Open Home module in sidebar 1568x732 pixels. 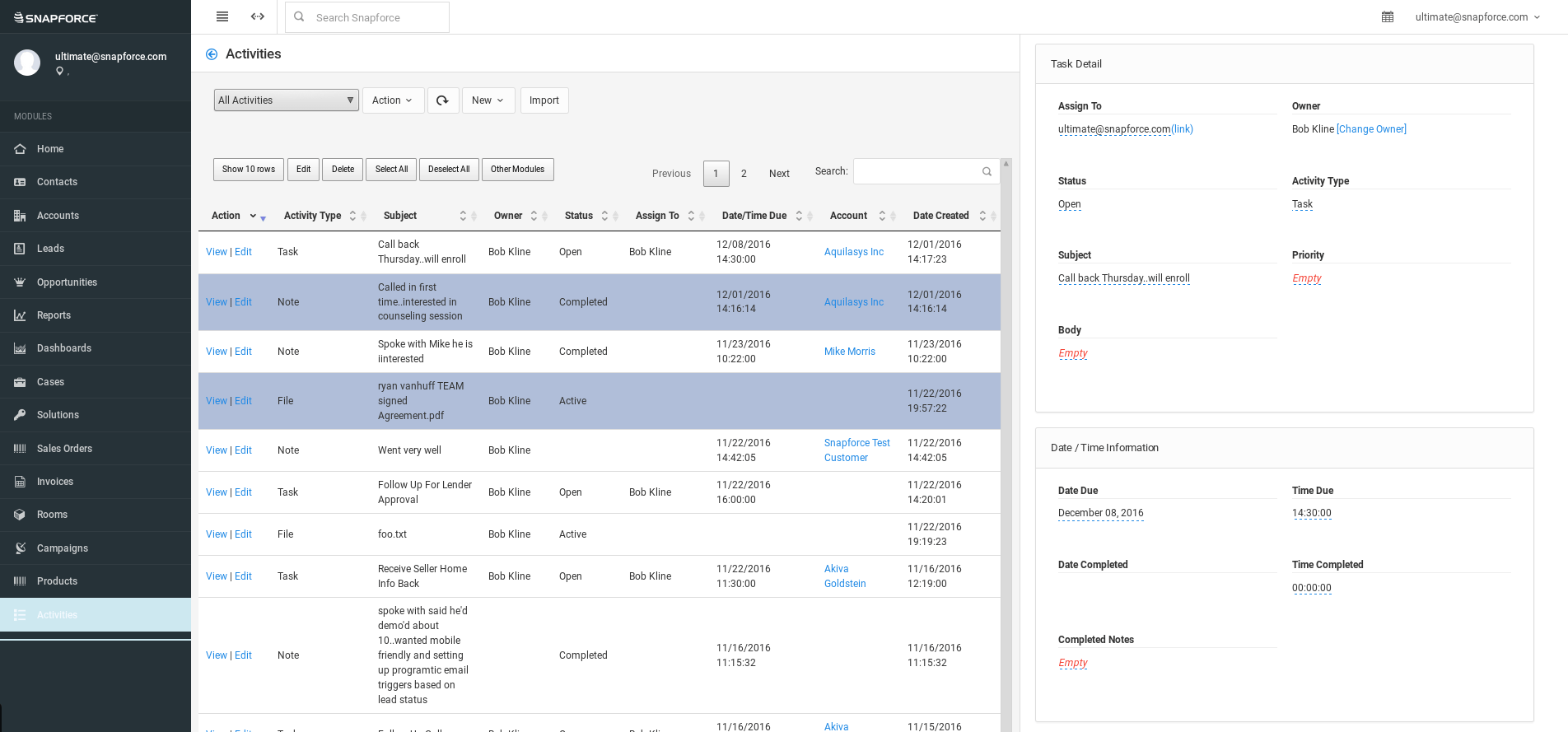[96, 149]
